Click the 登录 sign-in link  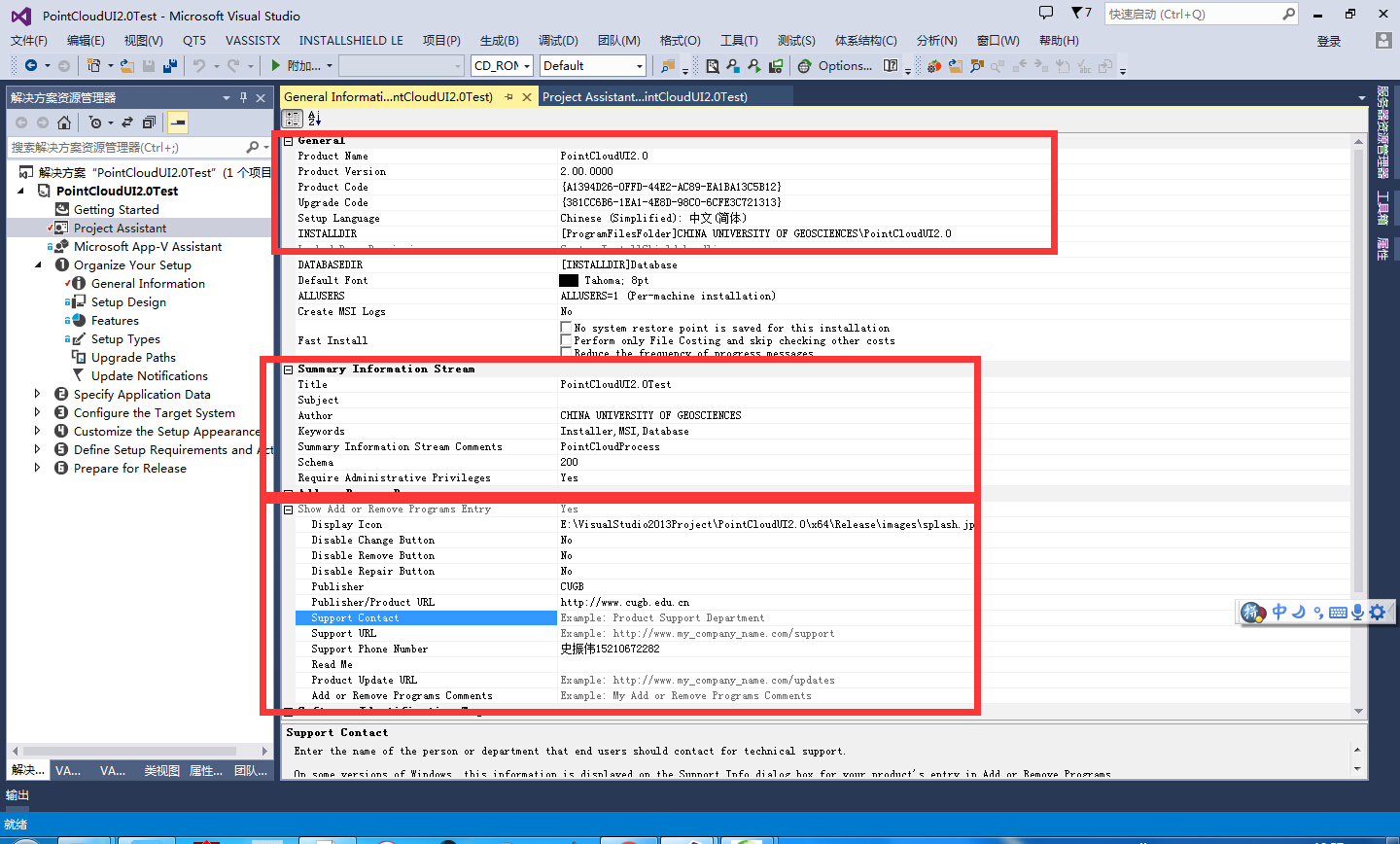pos(1329,41)
